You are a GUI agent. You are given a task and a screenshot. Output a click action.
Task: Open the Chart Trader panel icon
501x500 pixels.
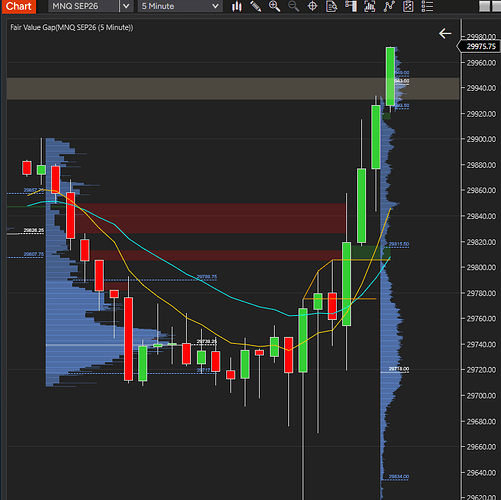351,6
